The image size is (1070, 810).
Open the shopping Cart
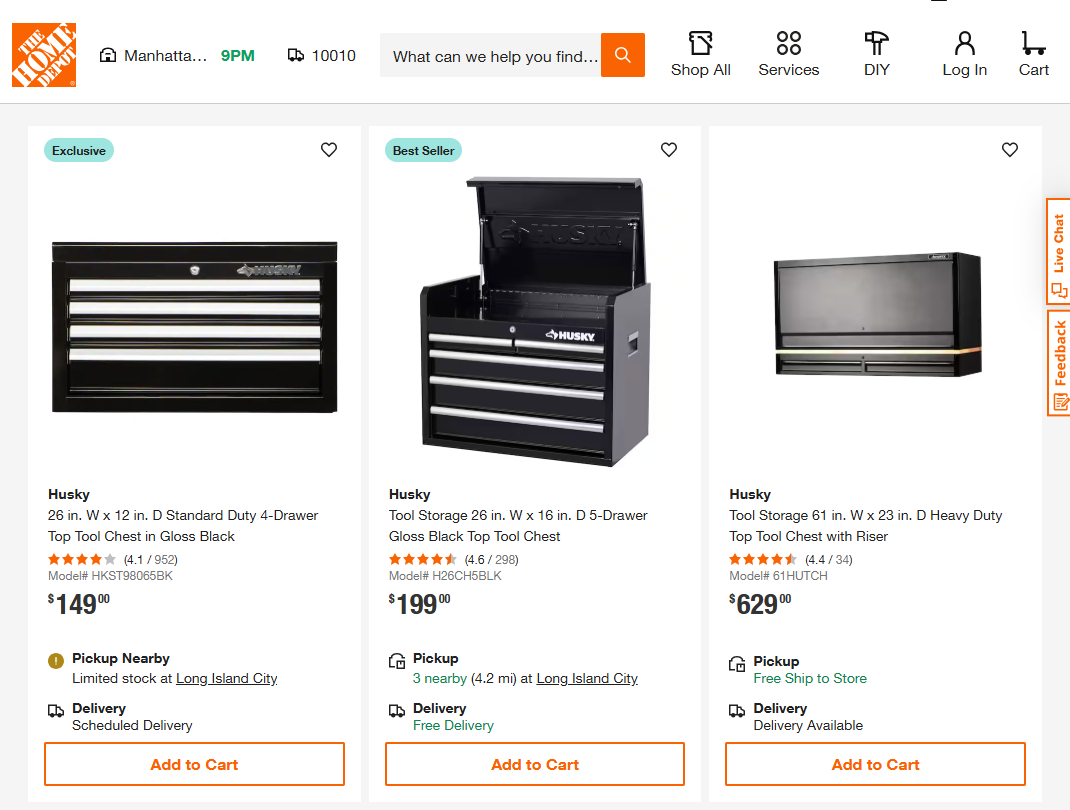1033,55
